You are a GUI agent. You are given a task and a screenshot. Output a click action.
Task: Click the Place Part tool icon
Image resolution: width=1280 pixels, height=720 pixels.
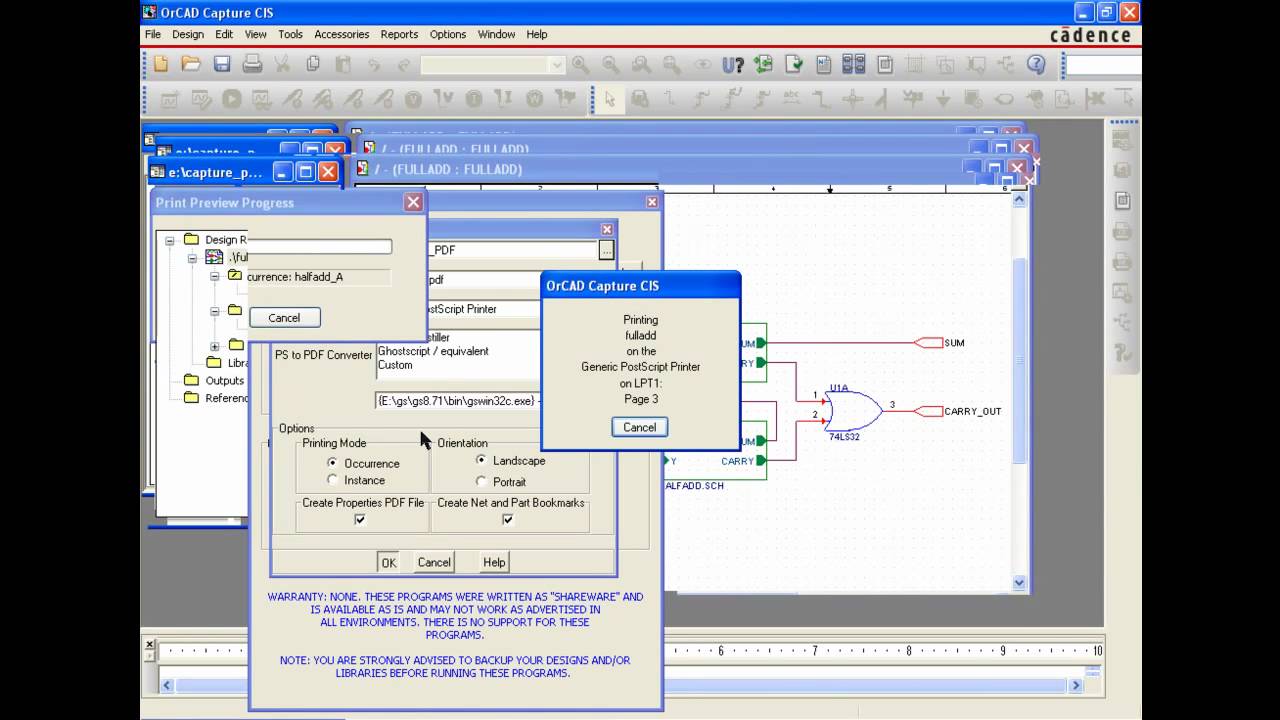tap(639, 98)
